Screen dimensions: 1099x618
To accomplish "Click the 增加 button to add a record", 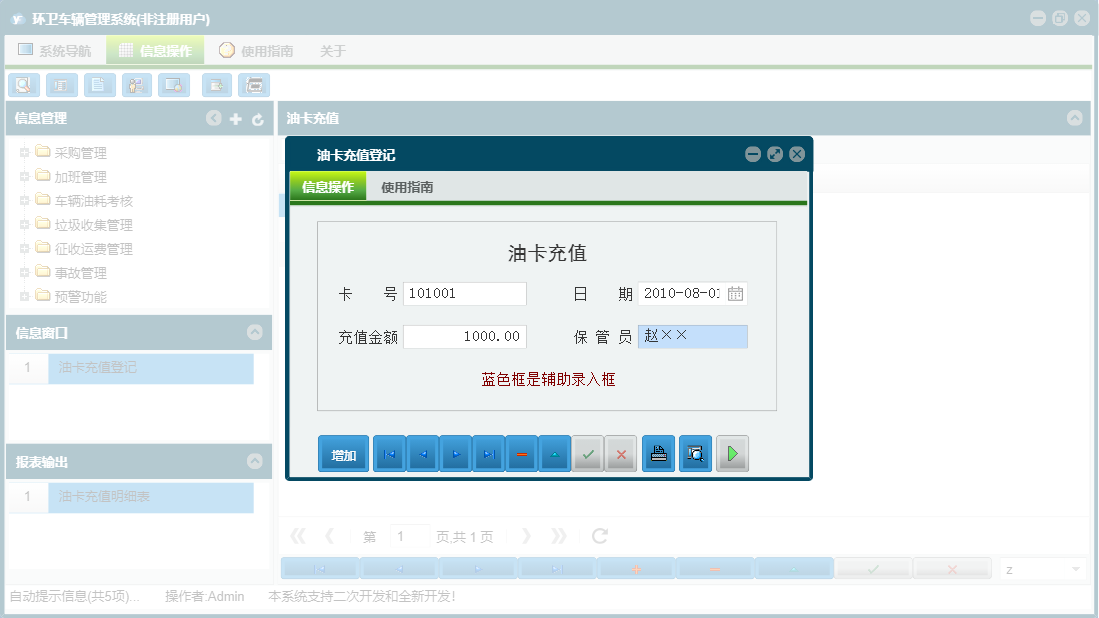I will point(343,453).
